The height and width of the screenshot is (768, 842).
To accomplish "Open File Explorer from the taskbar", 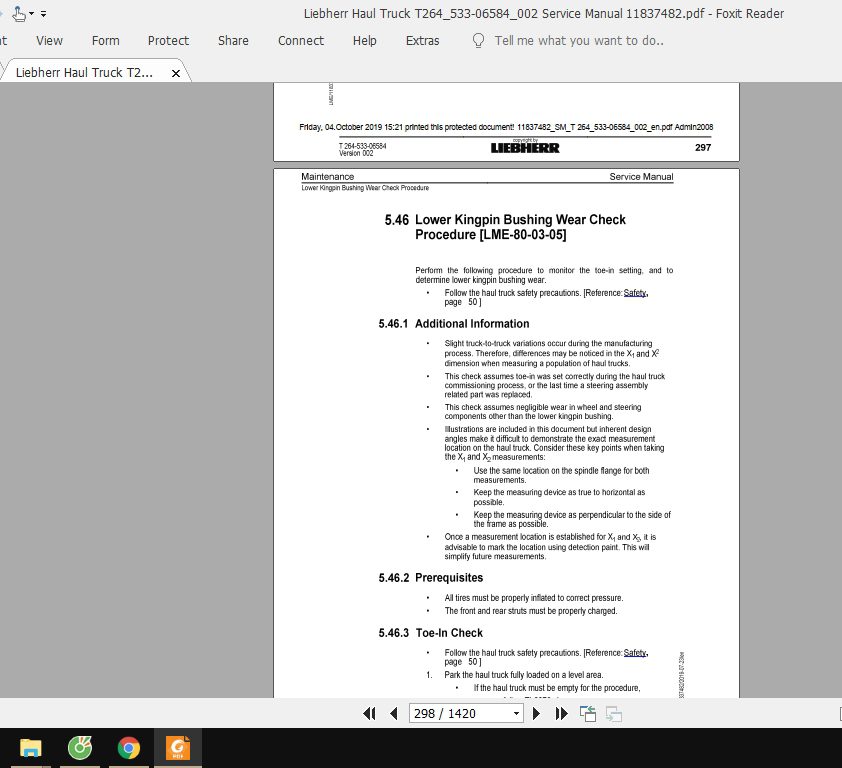I will (30, 747).
